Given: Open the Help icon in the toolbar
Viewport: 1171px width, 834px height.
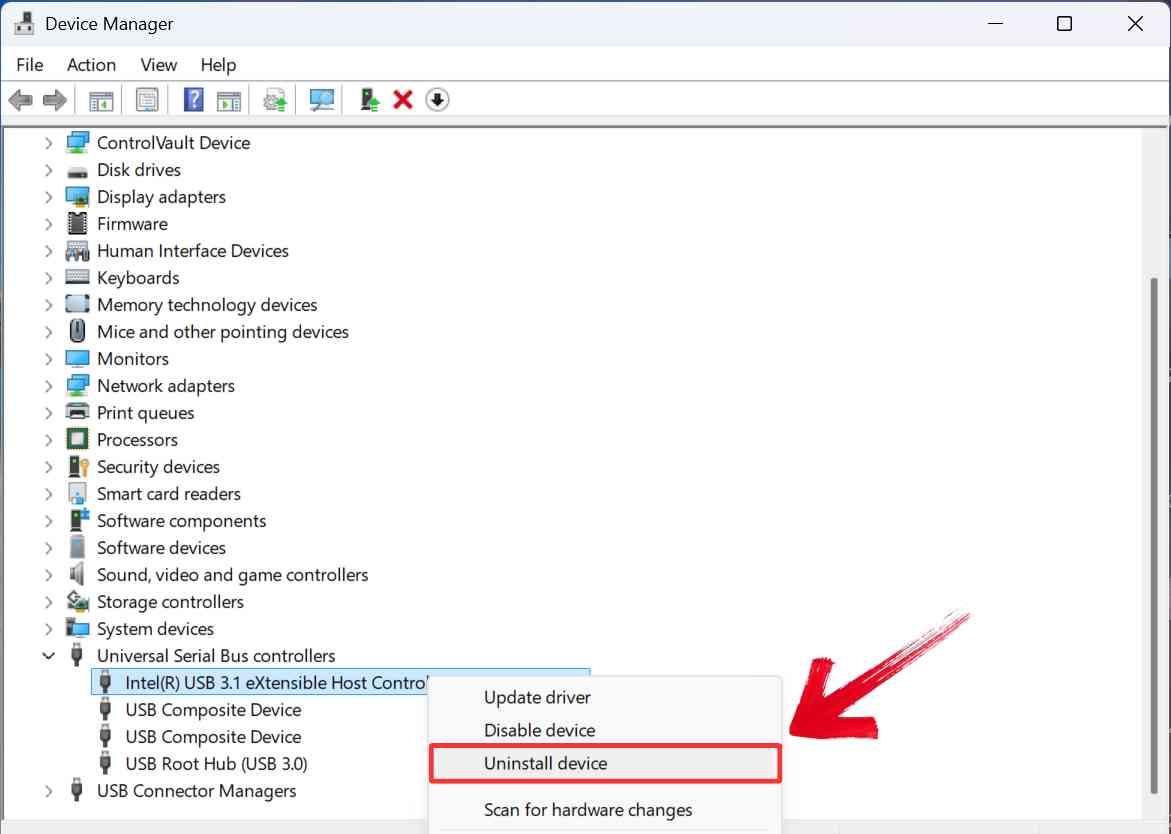Looking at the screenshot, I should [x=192, y=99].
